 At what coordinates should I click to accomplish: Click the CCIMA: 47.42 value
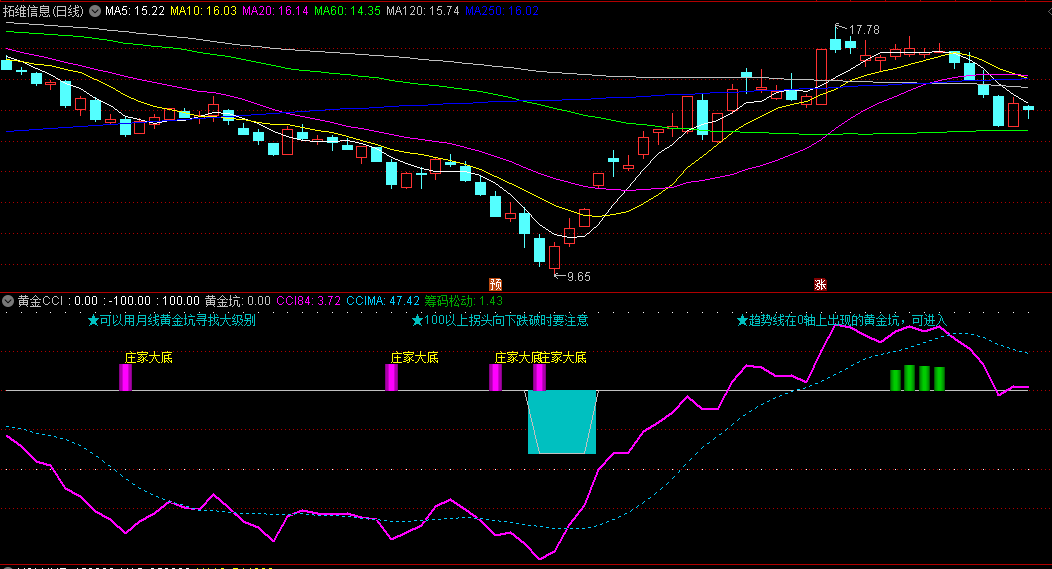[383, 301]
